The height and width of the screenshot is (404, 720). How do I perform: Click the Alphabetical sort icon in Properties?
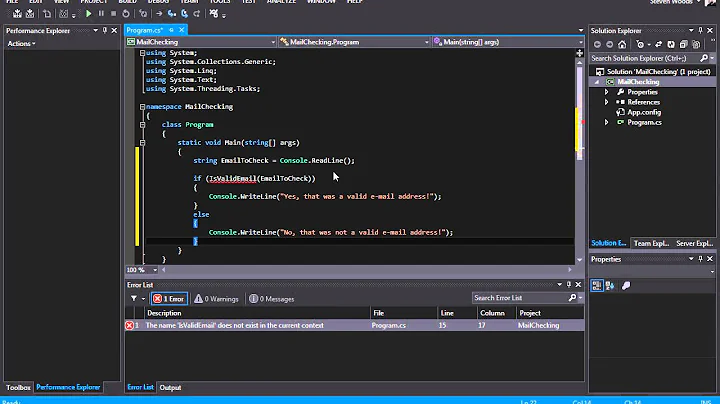pos(610,286)
